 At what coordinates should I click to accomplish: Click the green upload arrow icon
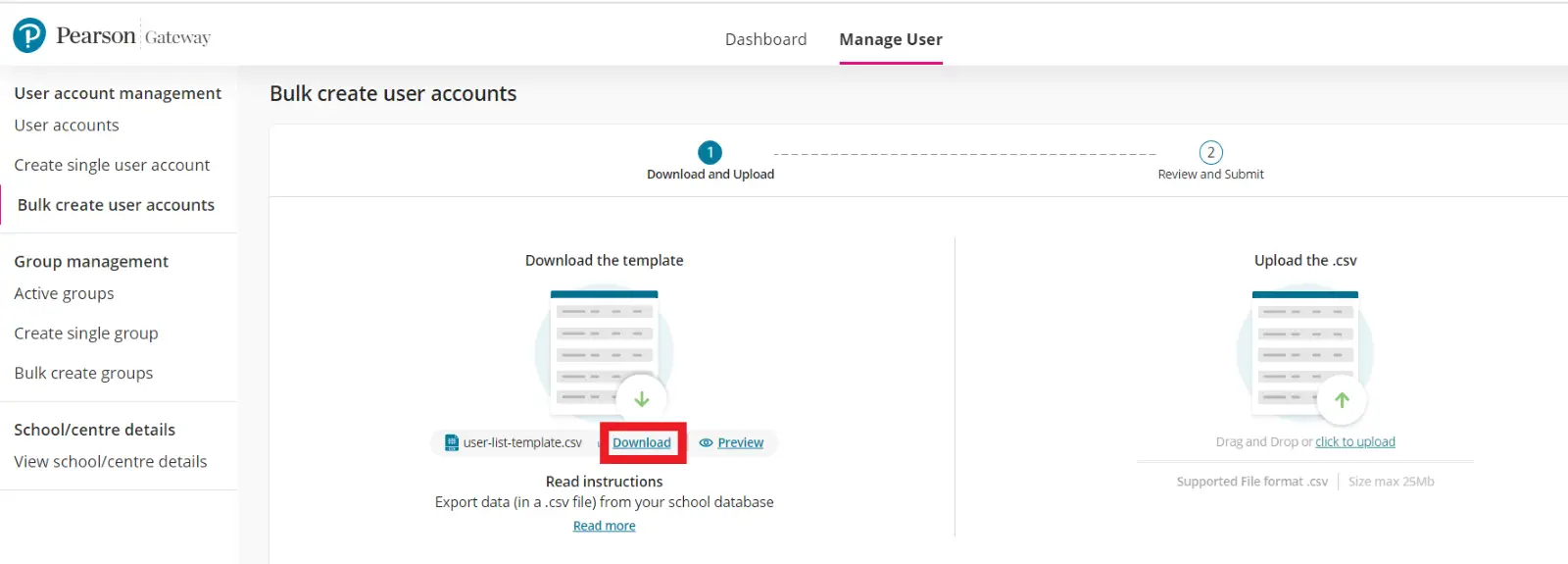(x=1342, y=399)
